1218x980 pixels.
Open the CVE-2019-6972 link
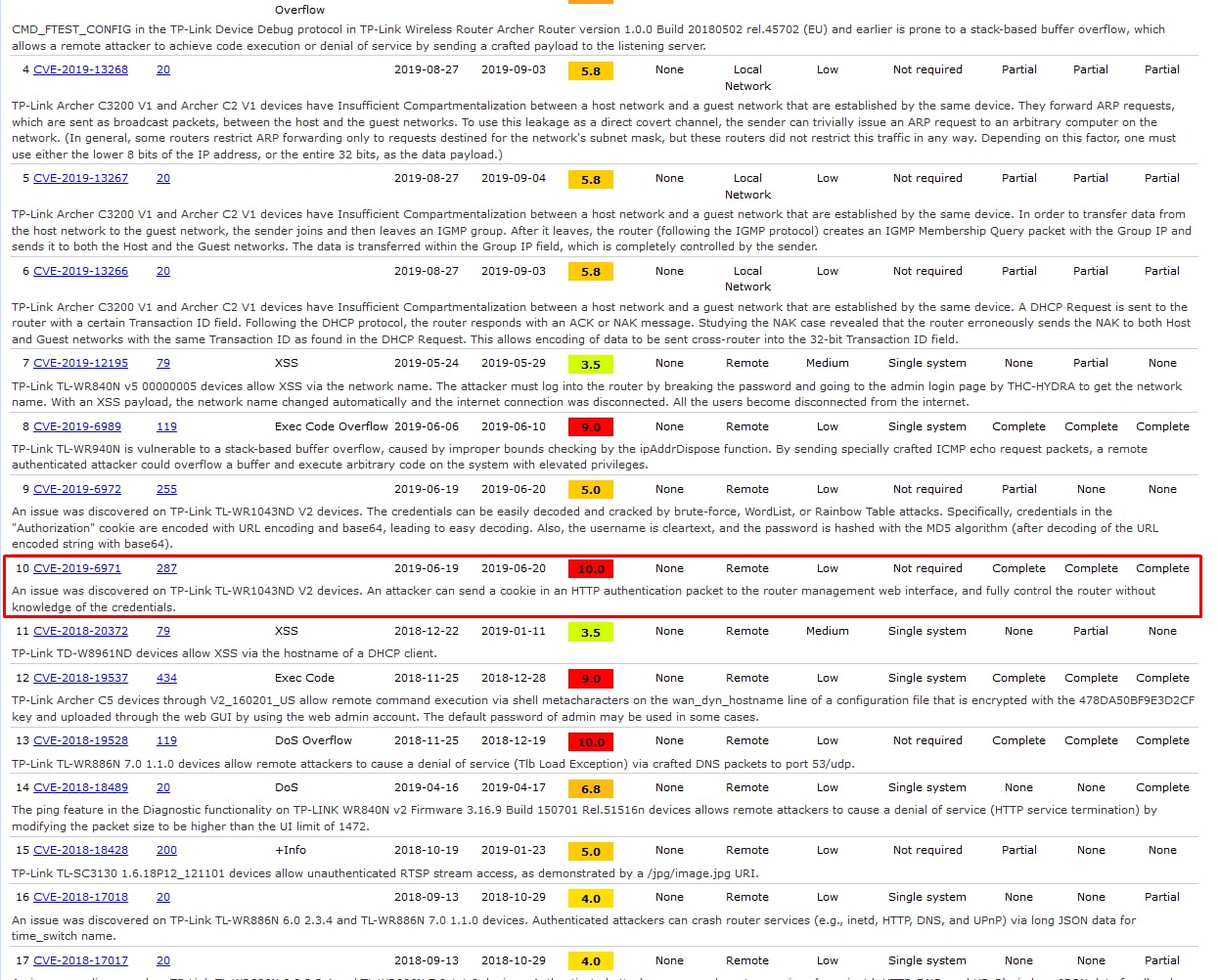pos(77,489)
